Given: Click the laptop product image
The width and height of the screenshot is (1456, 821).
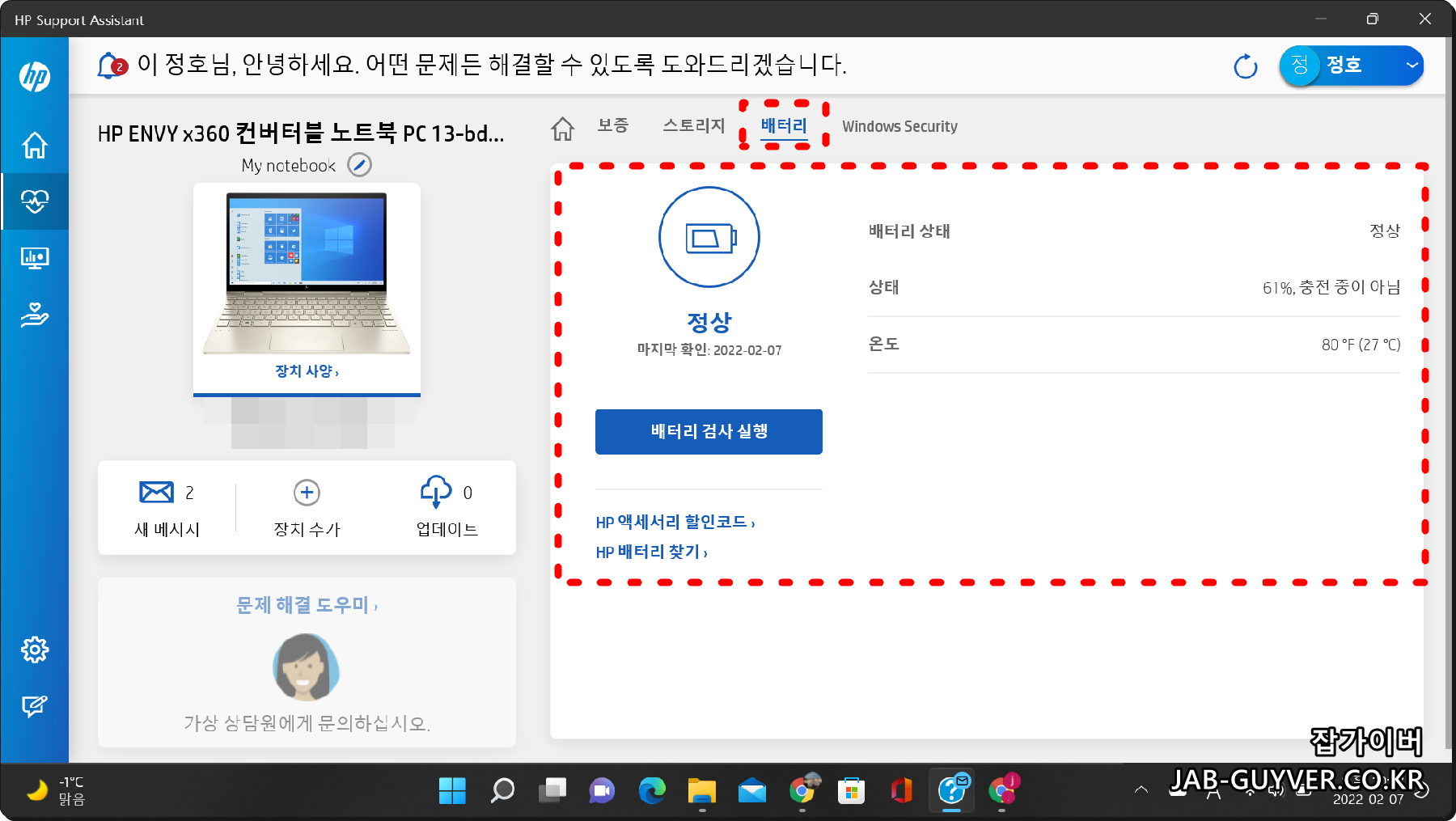Looking at the screenshot, I should tap(307, 273).
